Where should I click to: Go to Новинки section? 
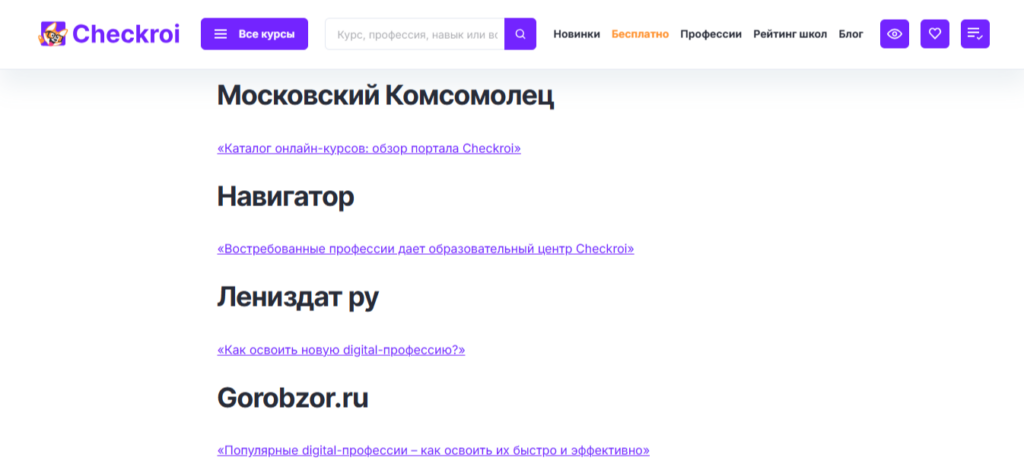coord(577,34)
